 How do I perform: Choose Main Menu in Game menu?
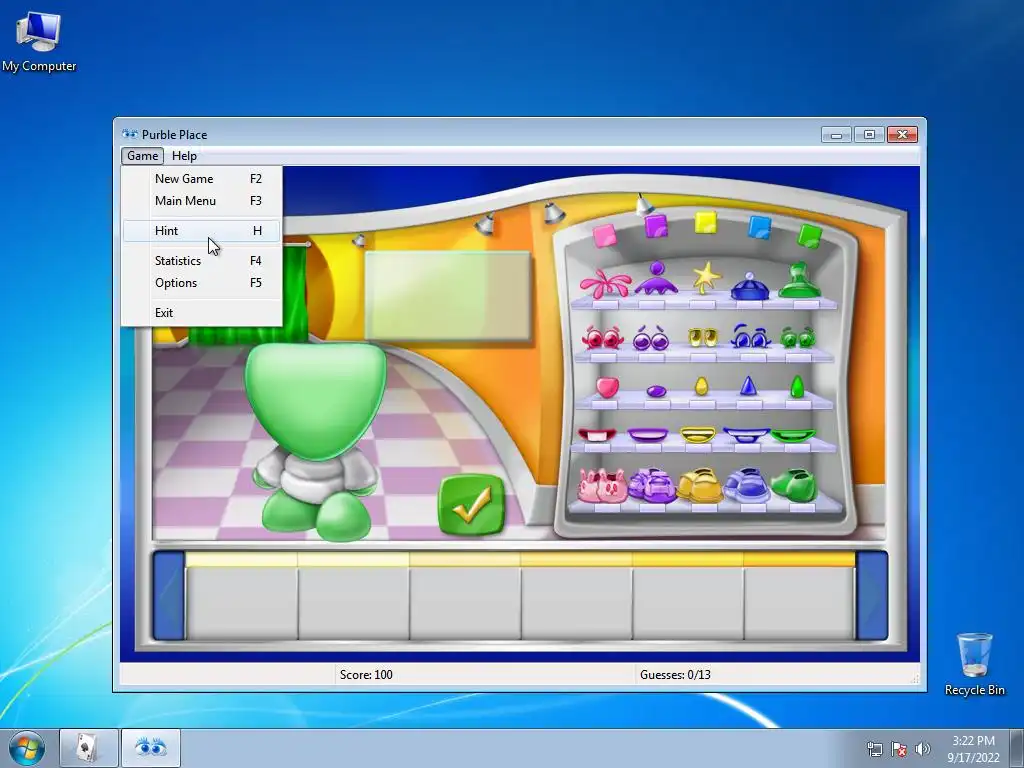[x=202, y=201]
